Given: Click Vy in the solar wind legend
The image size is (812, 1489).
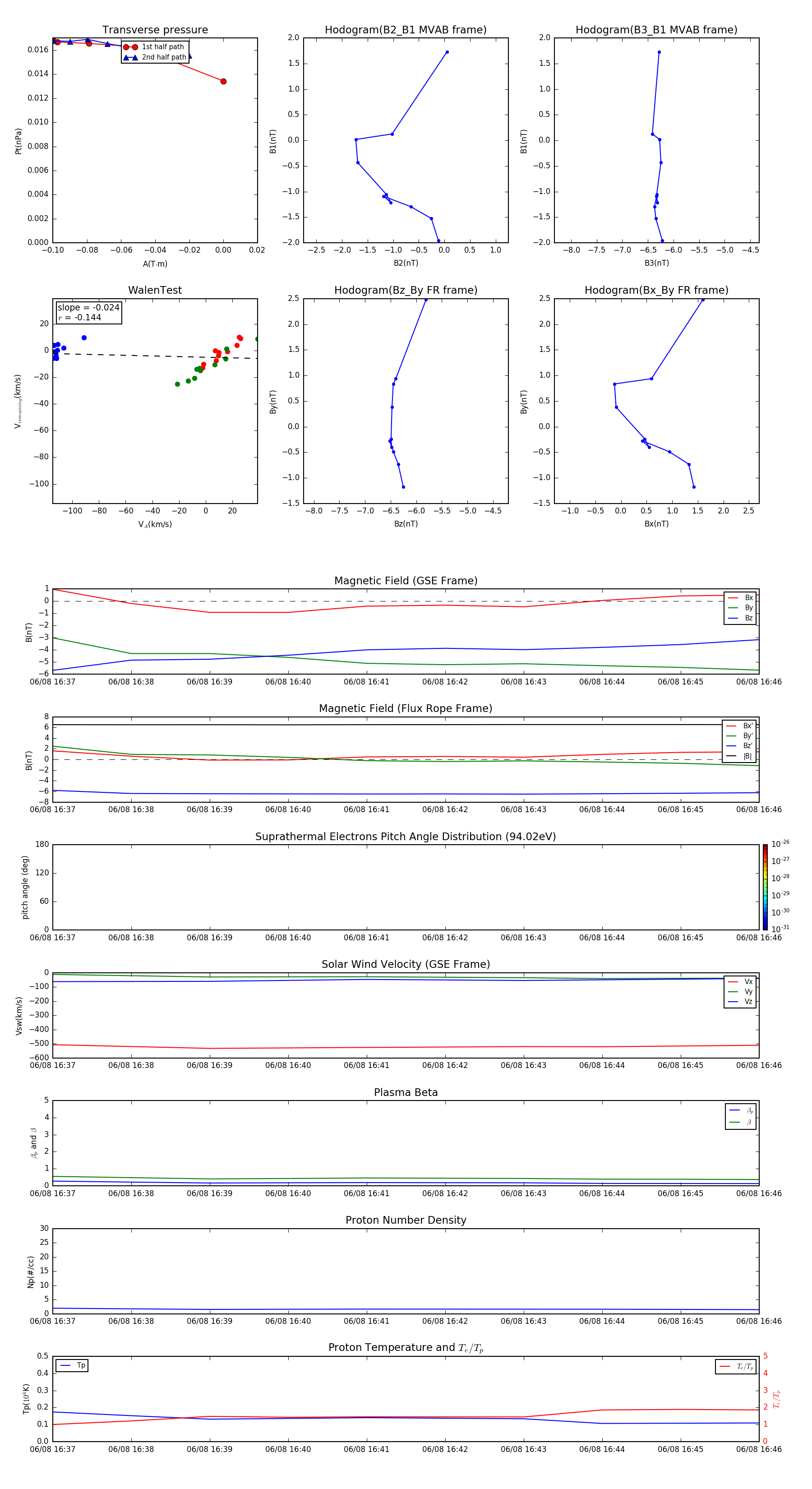Looking at the screenshot, I should point(740,992).
